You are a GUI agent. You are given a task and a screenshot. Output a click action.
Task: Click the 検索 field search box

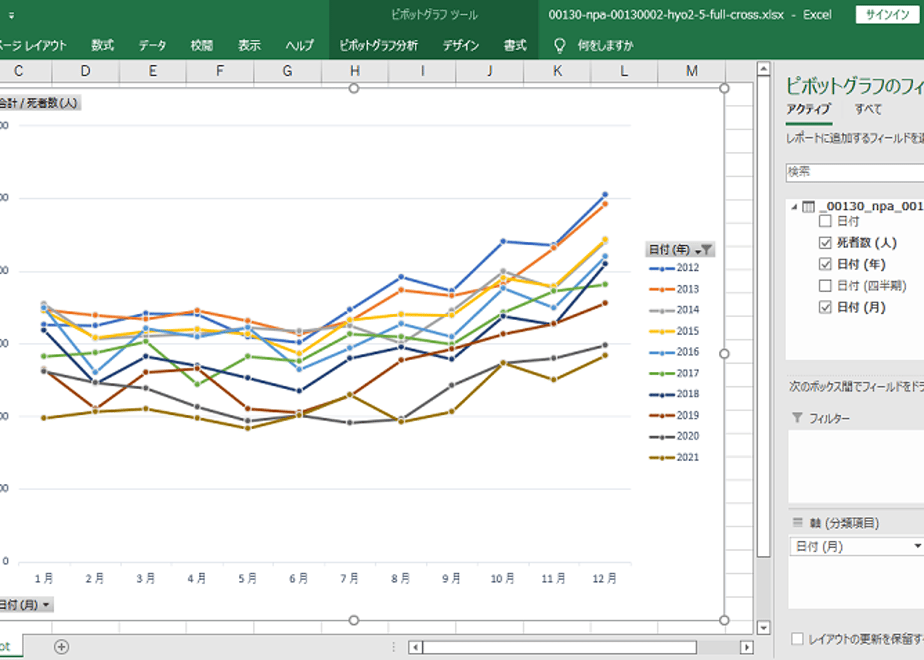point(854,172)
